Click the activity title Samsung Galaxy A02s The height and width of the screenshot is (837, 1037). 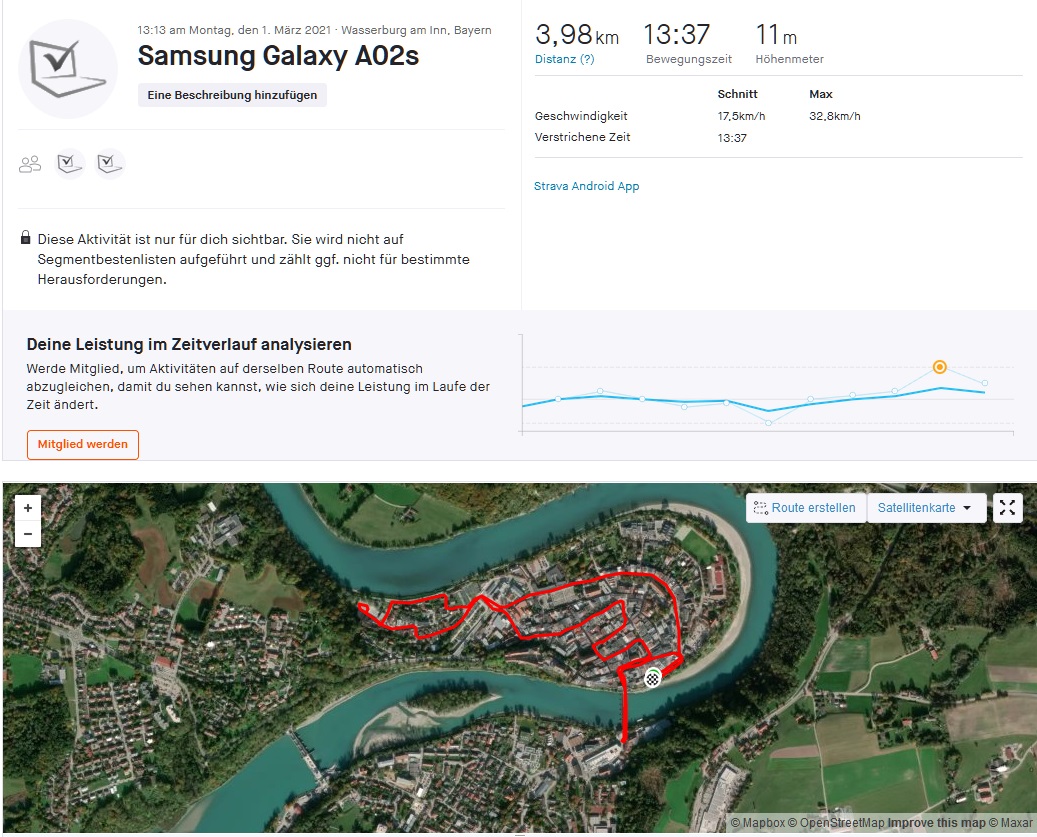[278, 56]
